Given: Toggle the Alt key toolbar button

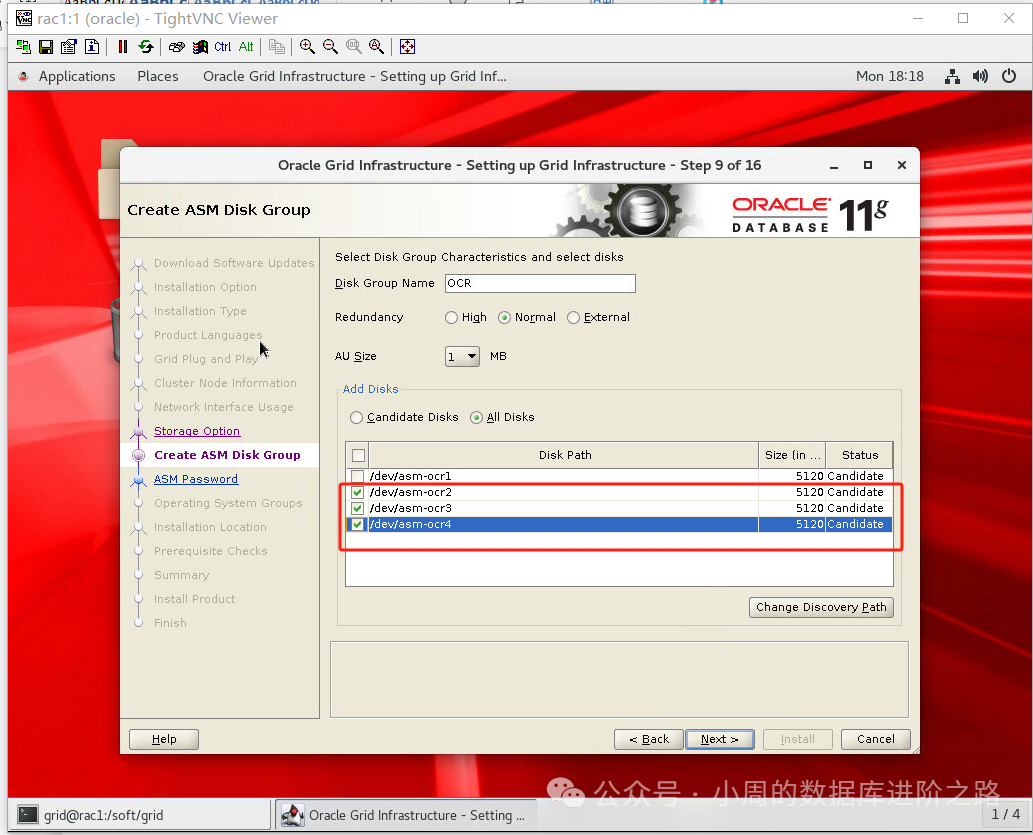Looking at the screenshot, I should [x=246, y=47].
